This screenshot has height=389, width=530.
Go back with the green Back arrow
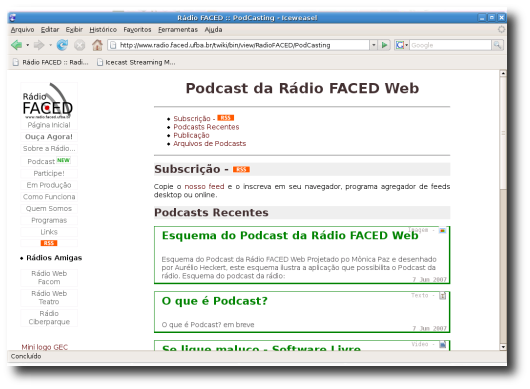(16, 45)
